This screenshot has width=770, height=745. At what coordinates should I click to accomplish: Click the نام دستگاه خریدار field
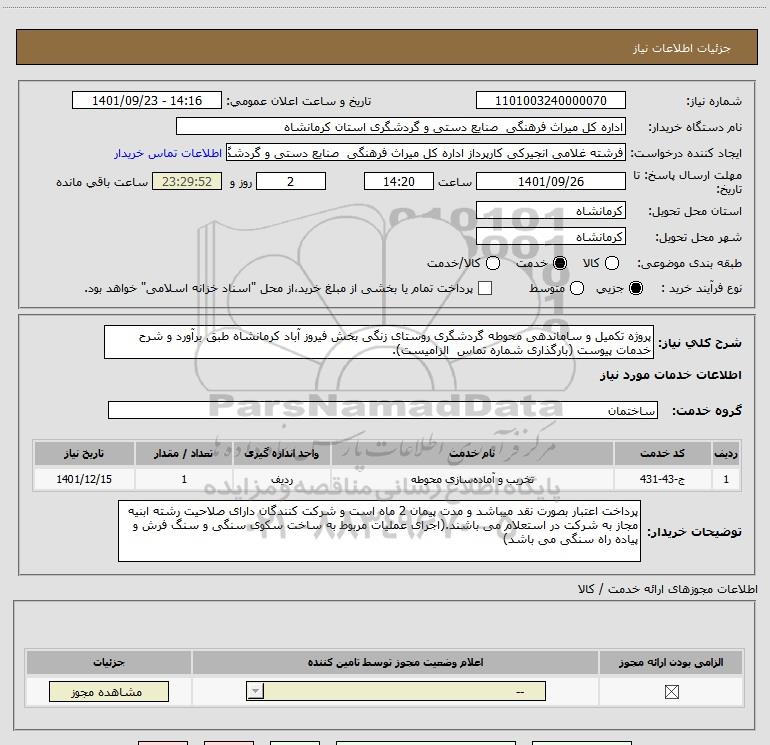(401, 127)
